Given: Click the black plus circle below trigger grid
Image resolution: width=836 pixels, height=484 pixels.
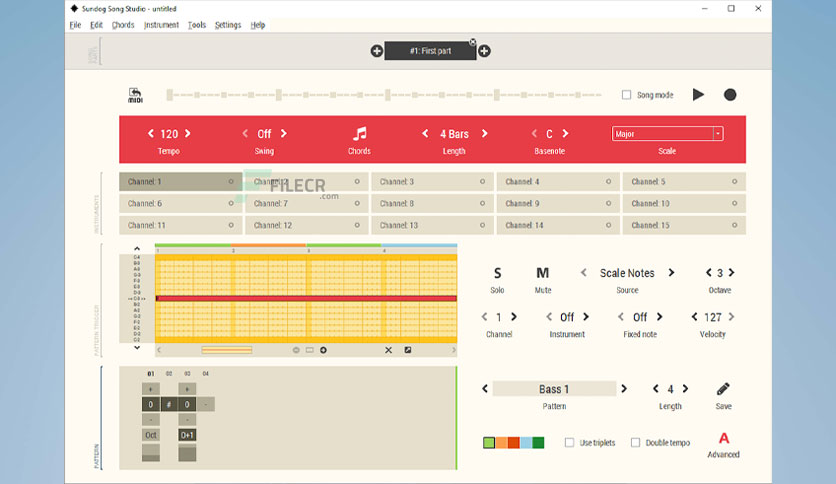Looking at the screenshot, I should click(x=323, y=350).
